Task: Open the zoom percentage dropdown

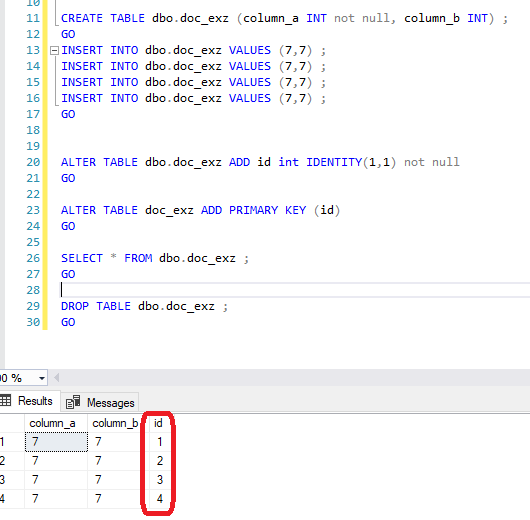Action: pyautogui.click(x=42, y=378)
